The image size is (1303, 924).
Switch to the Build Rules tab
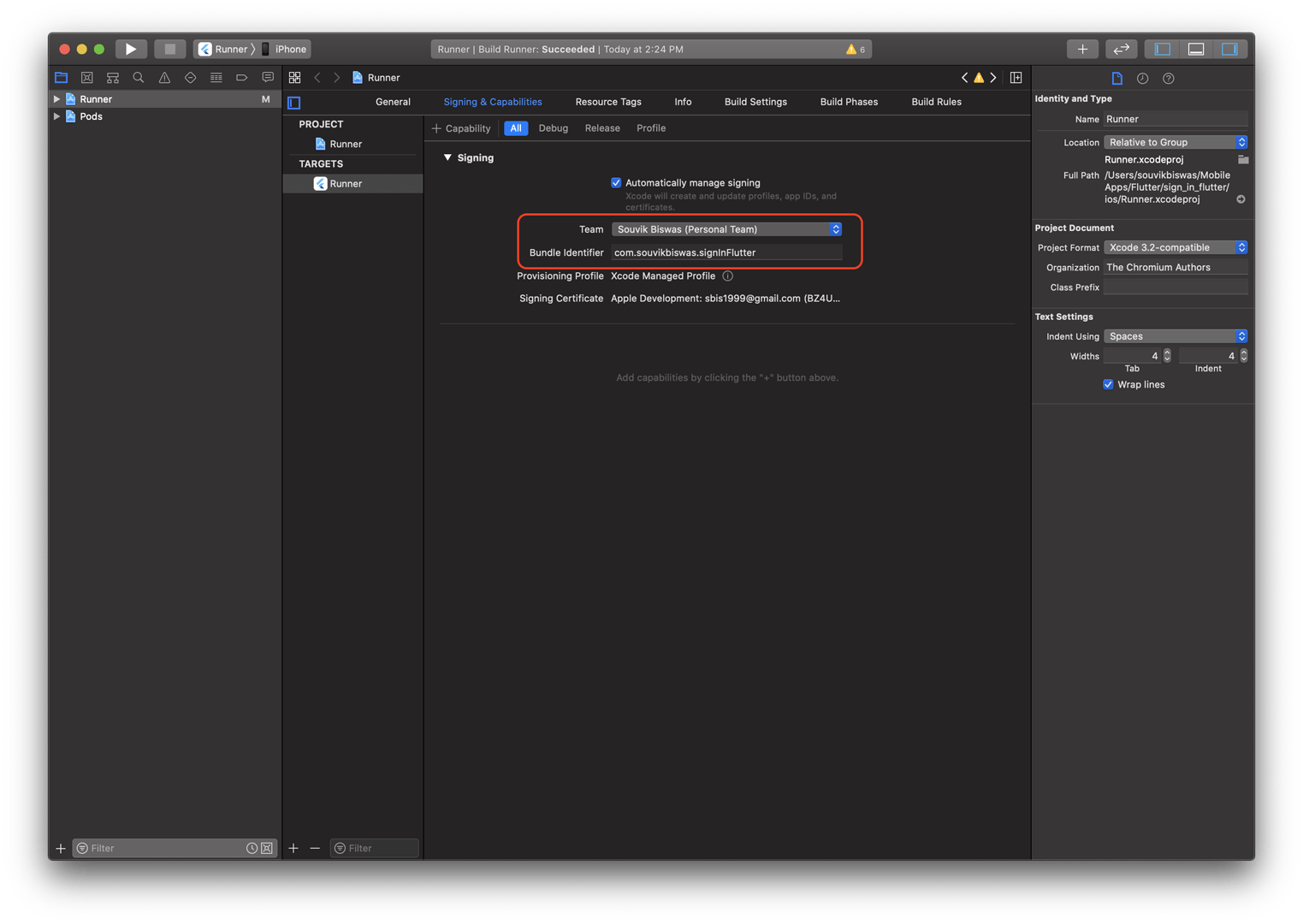936,102
